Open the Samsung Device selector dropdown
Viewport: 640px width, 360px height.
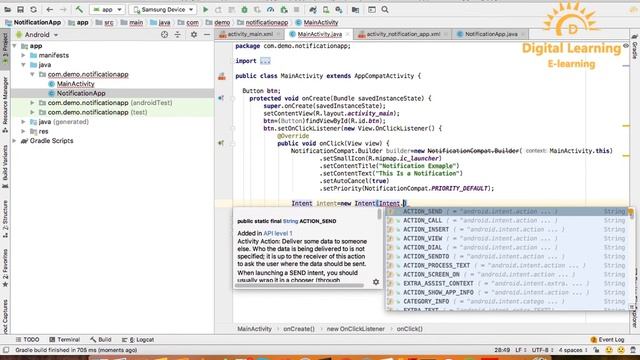coord(163,9)
